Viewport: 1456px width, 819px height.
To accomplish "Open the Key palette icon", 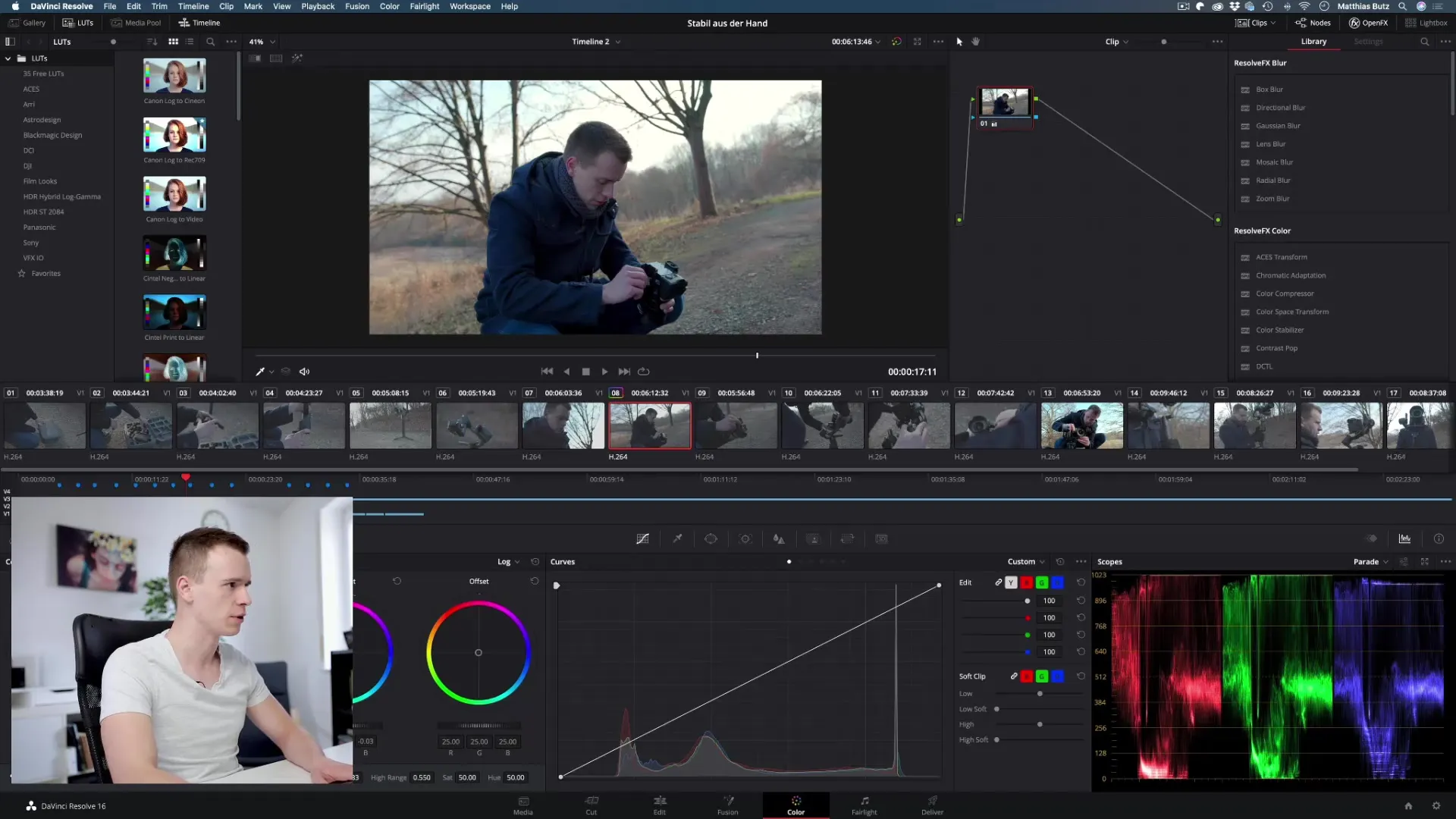I will click(813, 538).
